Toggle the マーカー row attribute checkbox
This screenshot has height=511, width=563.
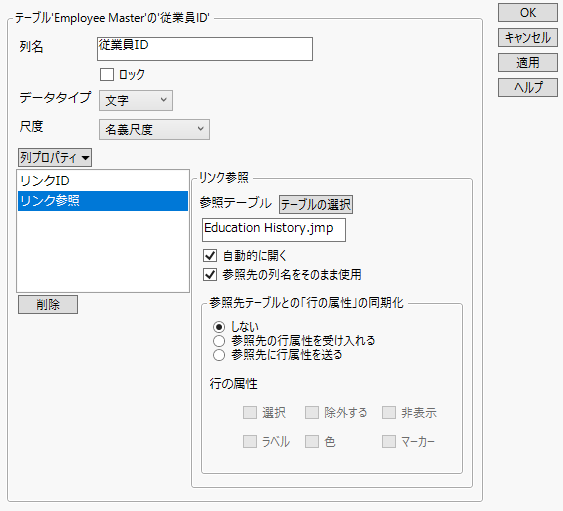tap(389, 442)
